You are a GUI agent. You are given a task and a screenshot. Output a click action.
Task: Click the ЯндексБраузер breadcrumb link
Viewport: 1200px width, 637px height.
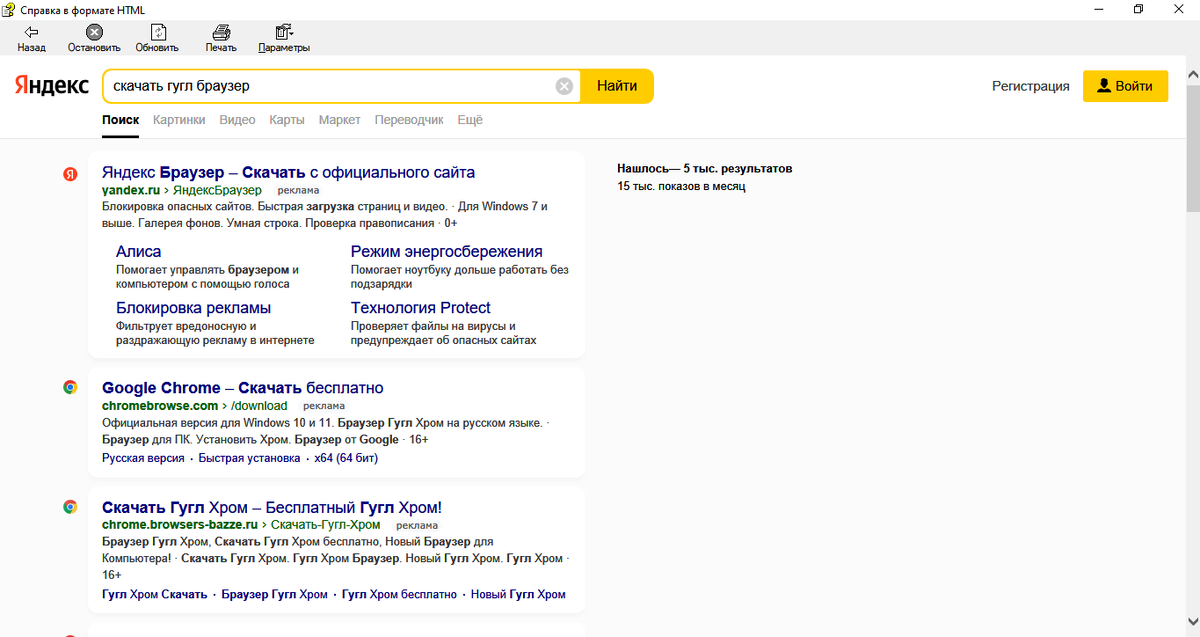217,190
